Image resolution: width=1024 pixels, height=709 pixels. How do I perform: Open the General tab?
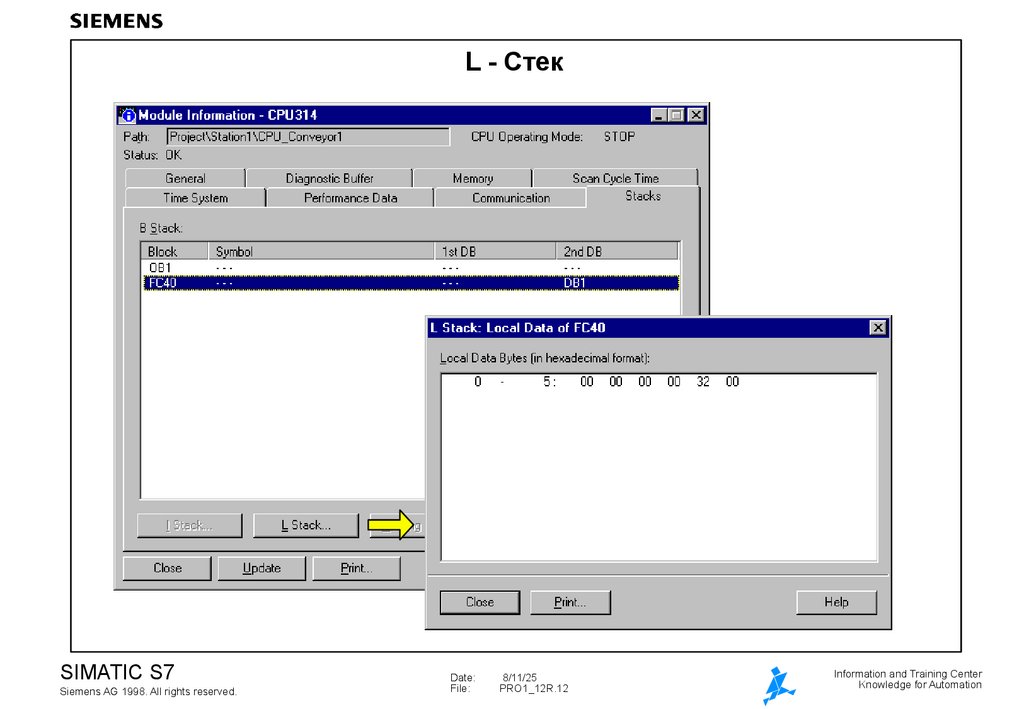(185, 178)
